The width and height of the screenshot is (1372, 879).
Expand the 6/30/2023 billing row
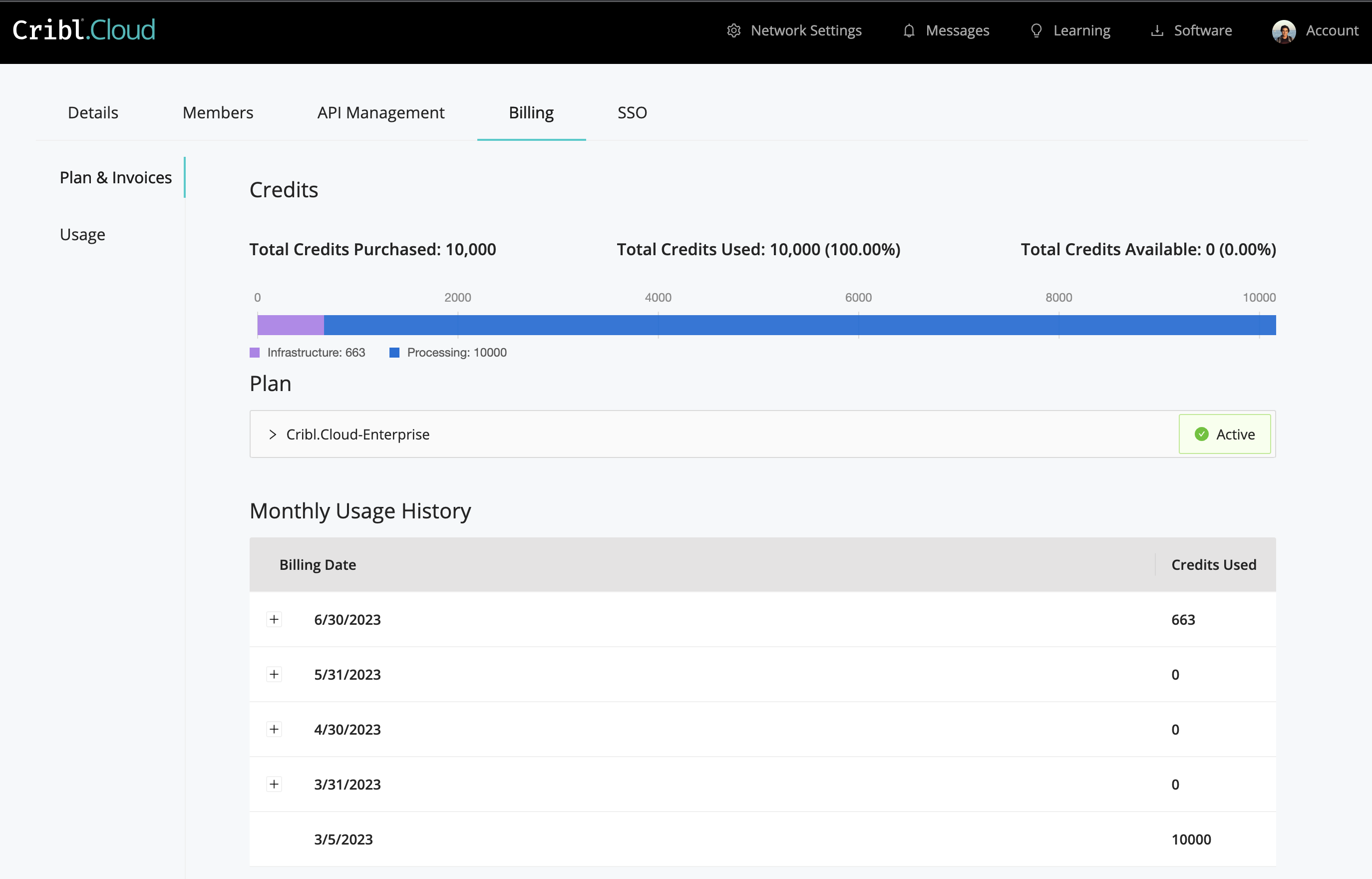coord(275,619)
